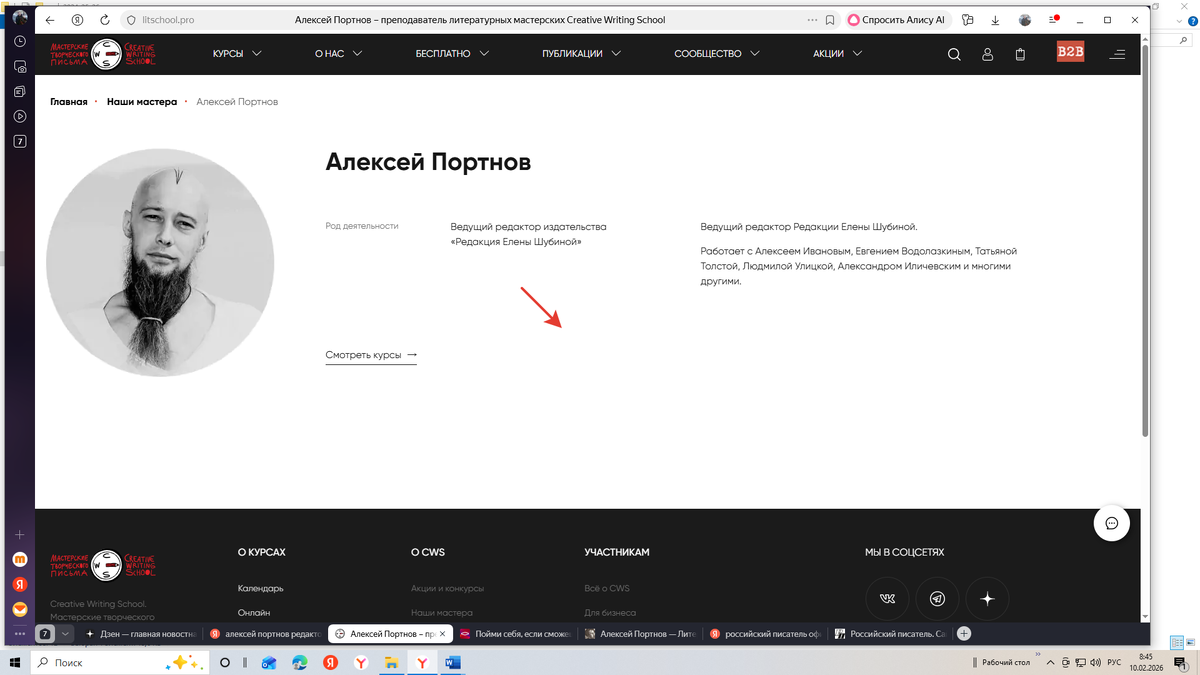Viewport: 1200px width, 675px height.
Task: Open the cart icon next to B2B
Action: [x=1020, y=54]
